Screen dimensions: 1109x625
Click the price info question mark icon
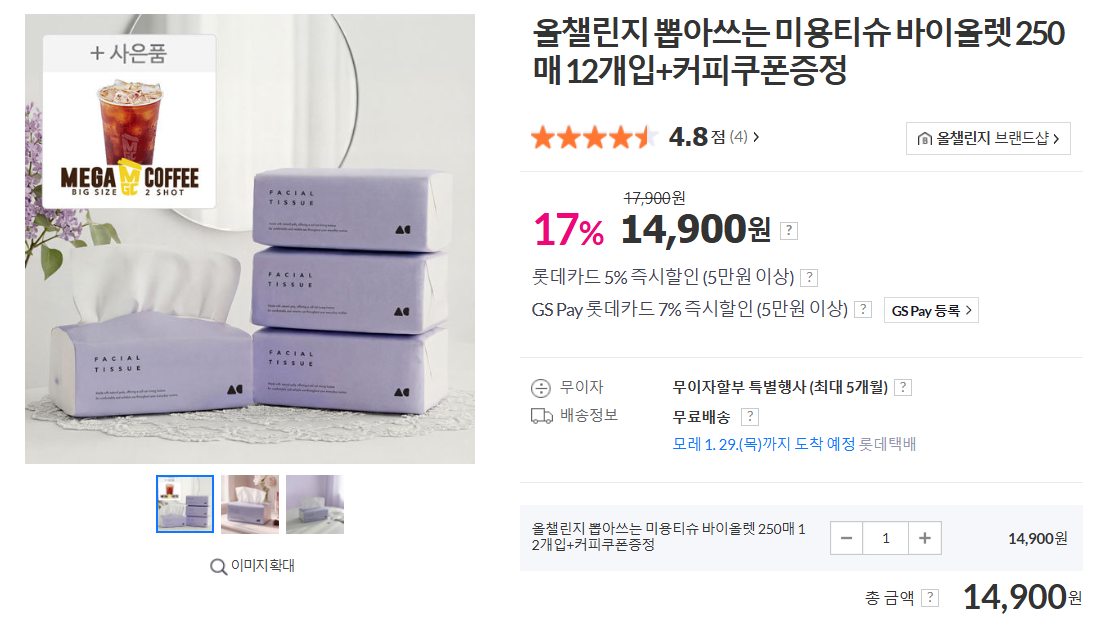click(789, 231)
